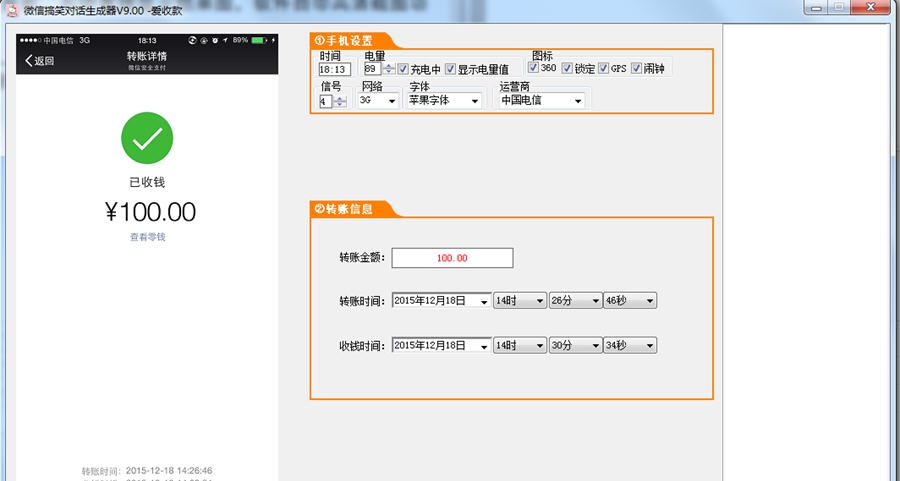This screenshot has height=481, width=900.
Task: Open the 收钱时间 minute dropdown 30分
Action: click(575, 345)
